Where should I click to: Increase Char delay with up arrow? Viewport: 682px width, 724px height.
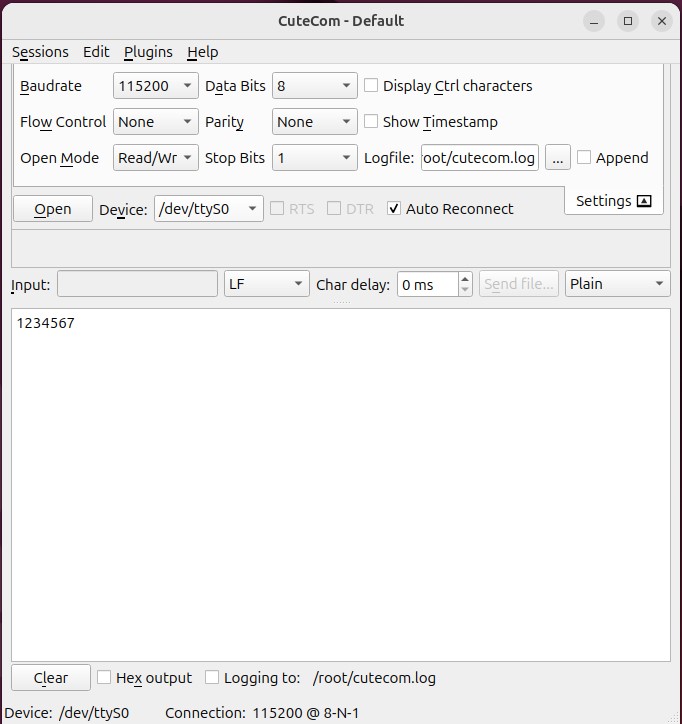pos(465,278)
